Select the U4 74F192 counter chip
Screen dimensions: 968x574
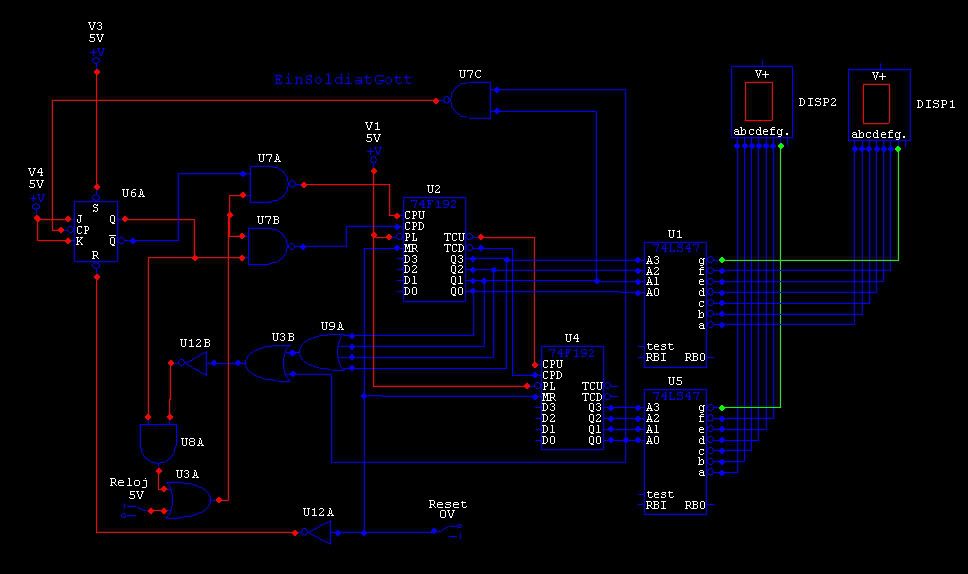(x=572, y=397)
